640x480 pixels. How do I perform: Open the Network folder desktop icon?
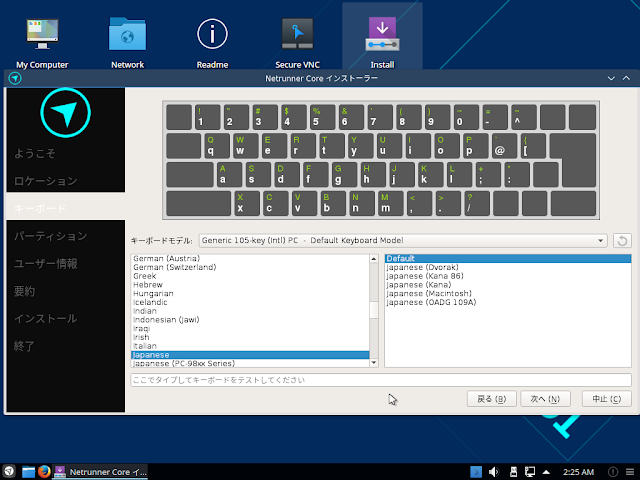127,43
